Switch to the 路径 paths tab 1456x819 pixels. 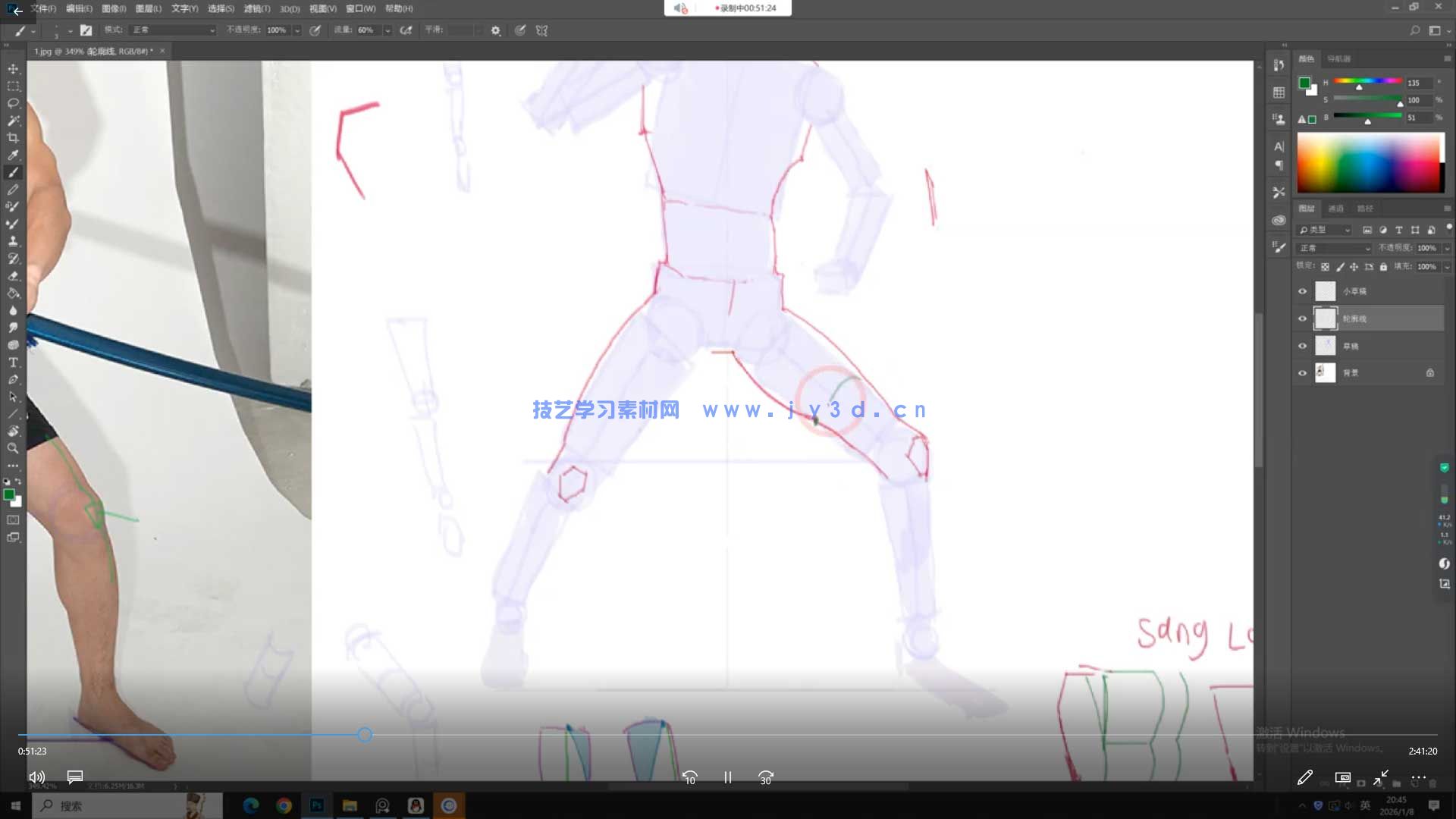(1365, 209)
